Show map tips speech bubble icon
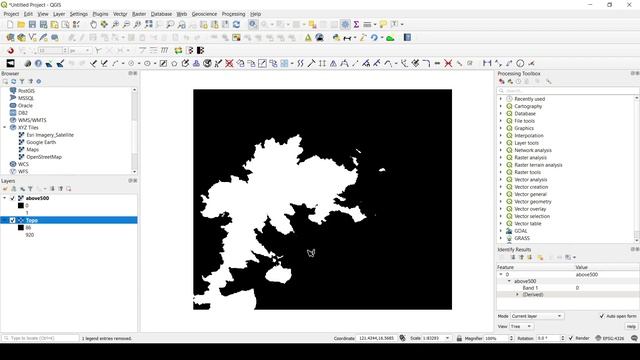This screenshot has width=640, height=360. (x=383, y=24)
